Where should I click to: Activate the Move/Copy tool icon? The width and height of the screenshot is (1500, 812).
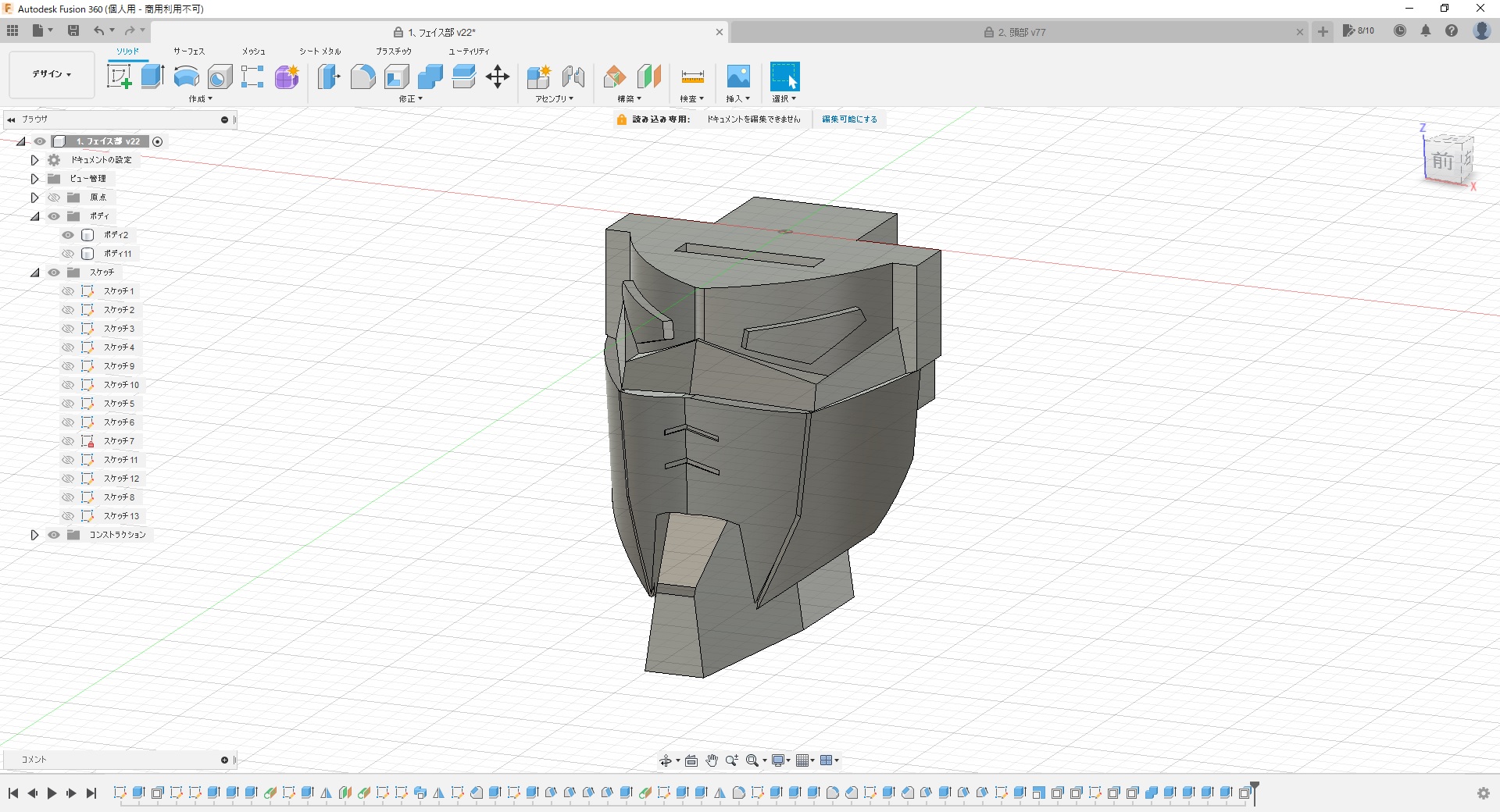tap(497, 77)
